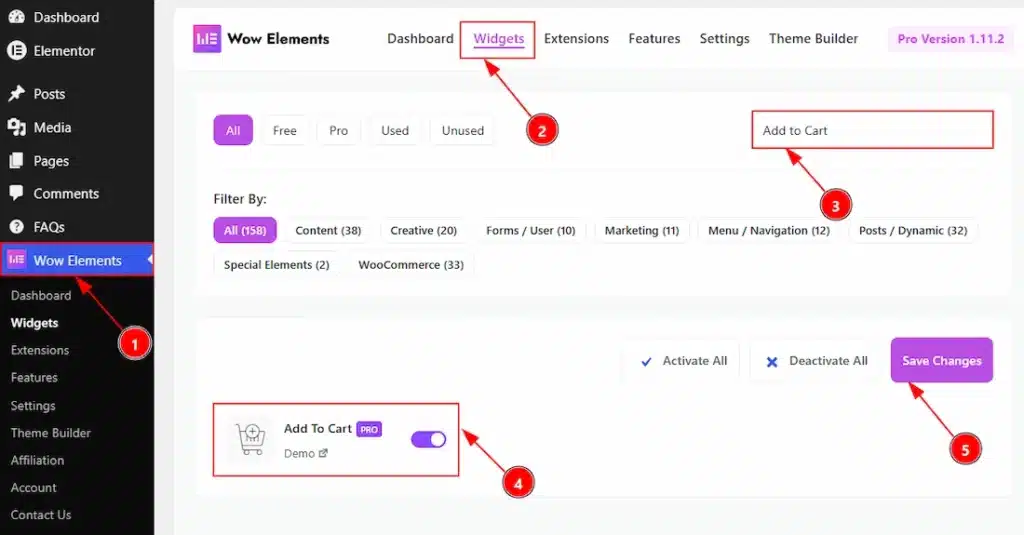The width and height of the screenshot is (1024, 535).
Task: Open the Theme Builder header tab
Action: point(813,39)
